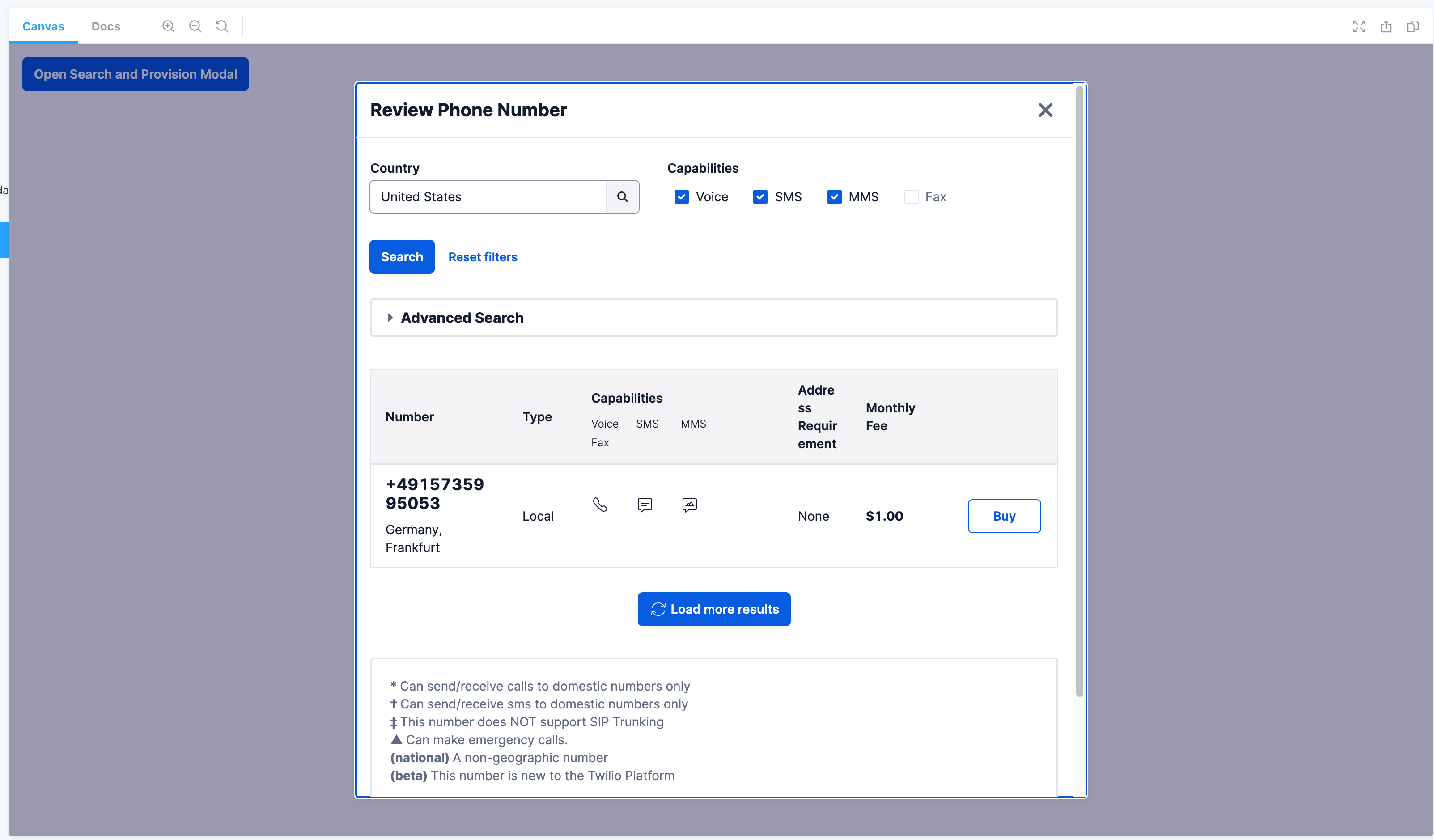
Task: Uncheck the Voice capability checkbox
Action: pyautogui.click(x=681, y=197)
